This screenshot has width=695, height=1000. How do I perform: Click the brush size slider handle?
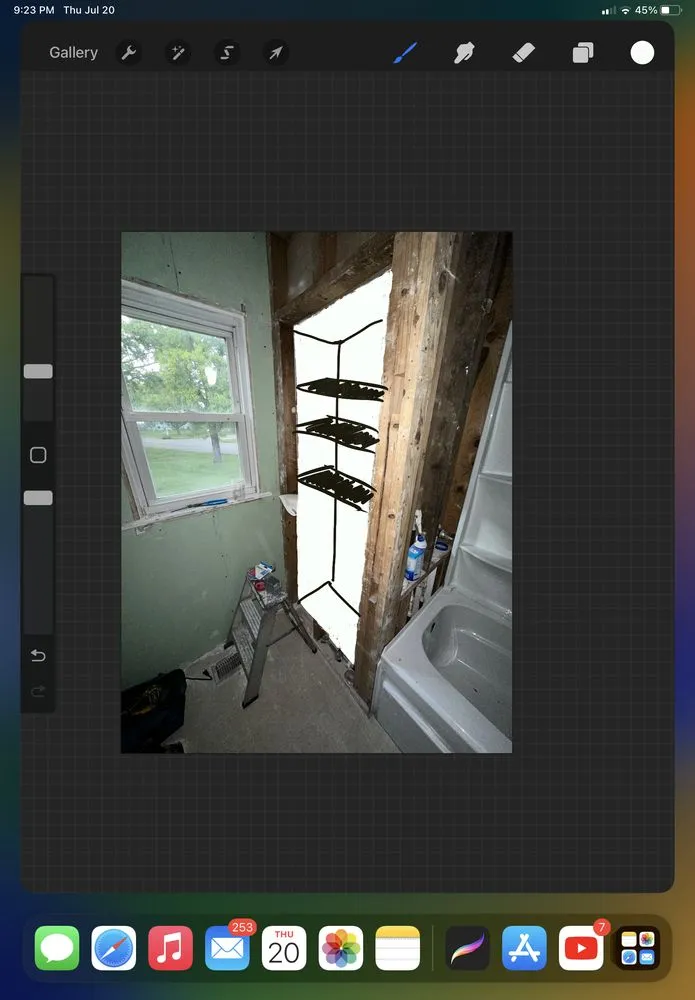38,371
